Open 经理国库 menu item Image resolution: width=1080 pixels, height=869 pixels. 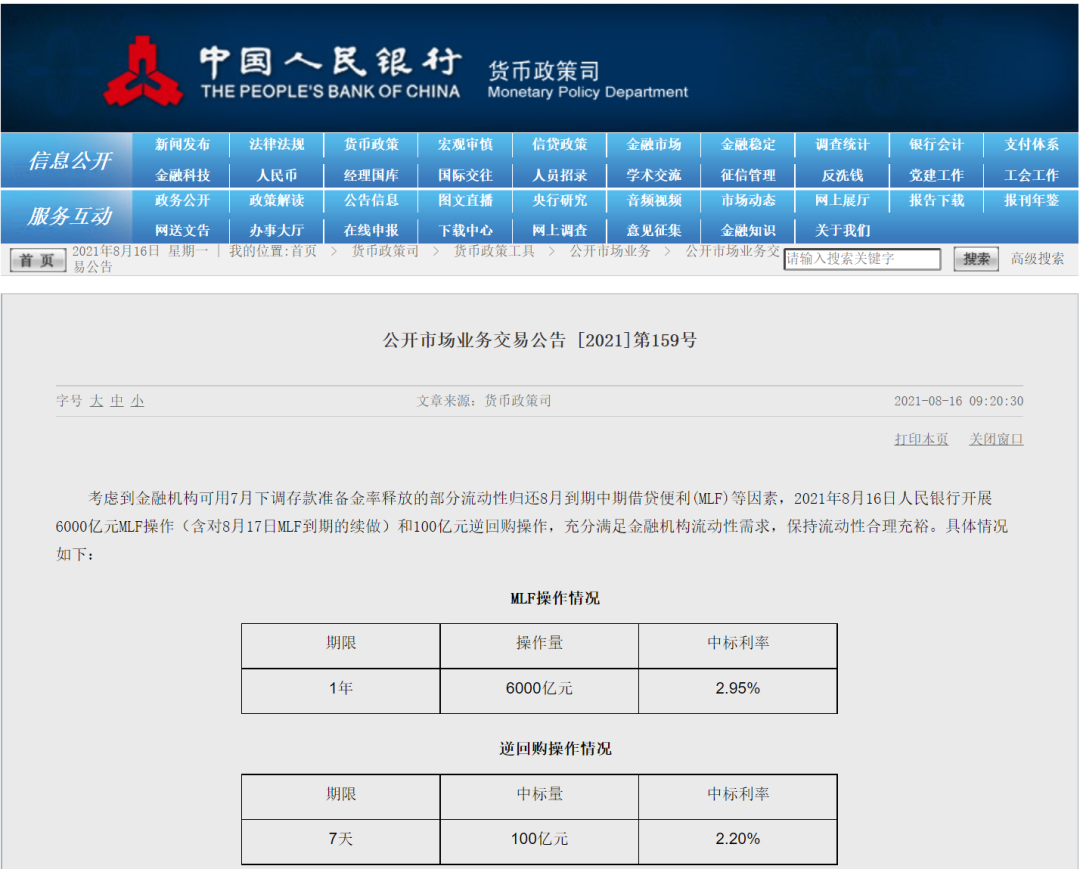[371, 176]
